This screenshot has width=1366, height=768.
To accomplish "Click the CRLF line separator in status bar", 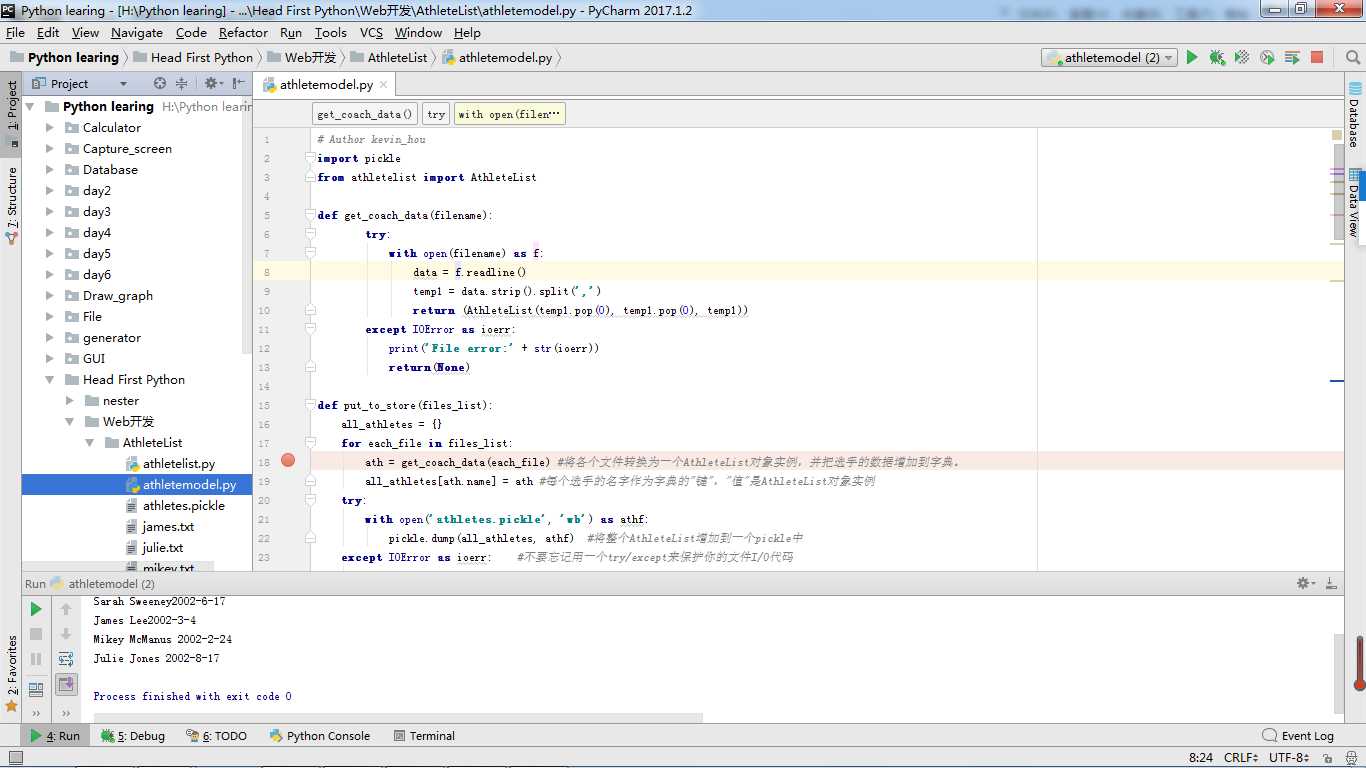I will 1241,758.
